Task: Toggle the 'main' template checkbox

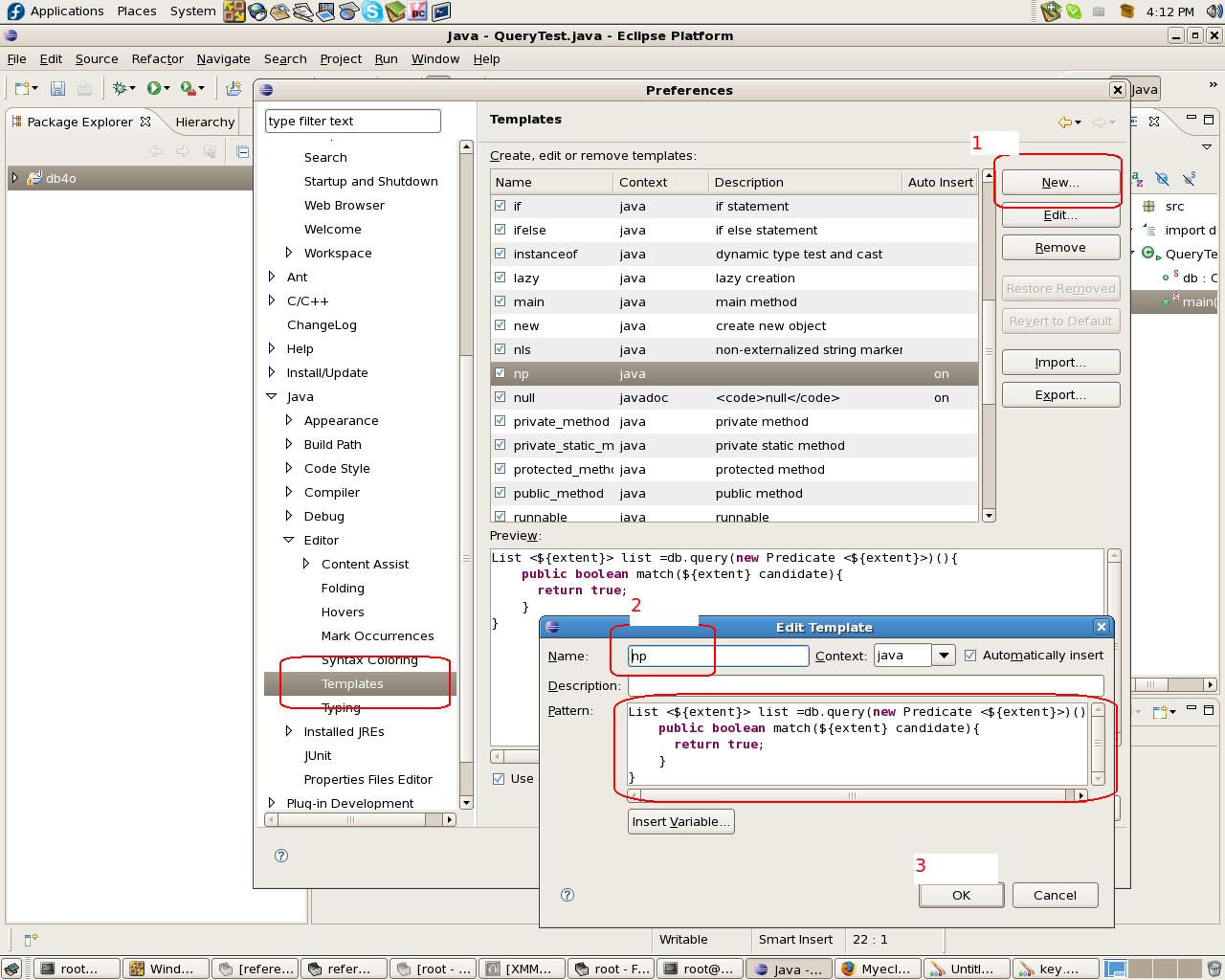Action: pyautogui.click(x=500, y=301)
